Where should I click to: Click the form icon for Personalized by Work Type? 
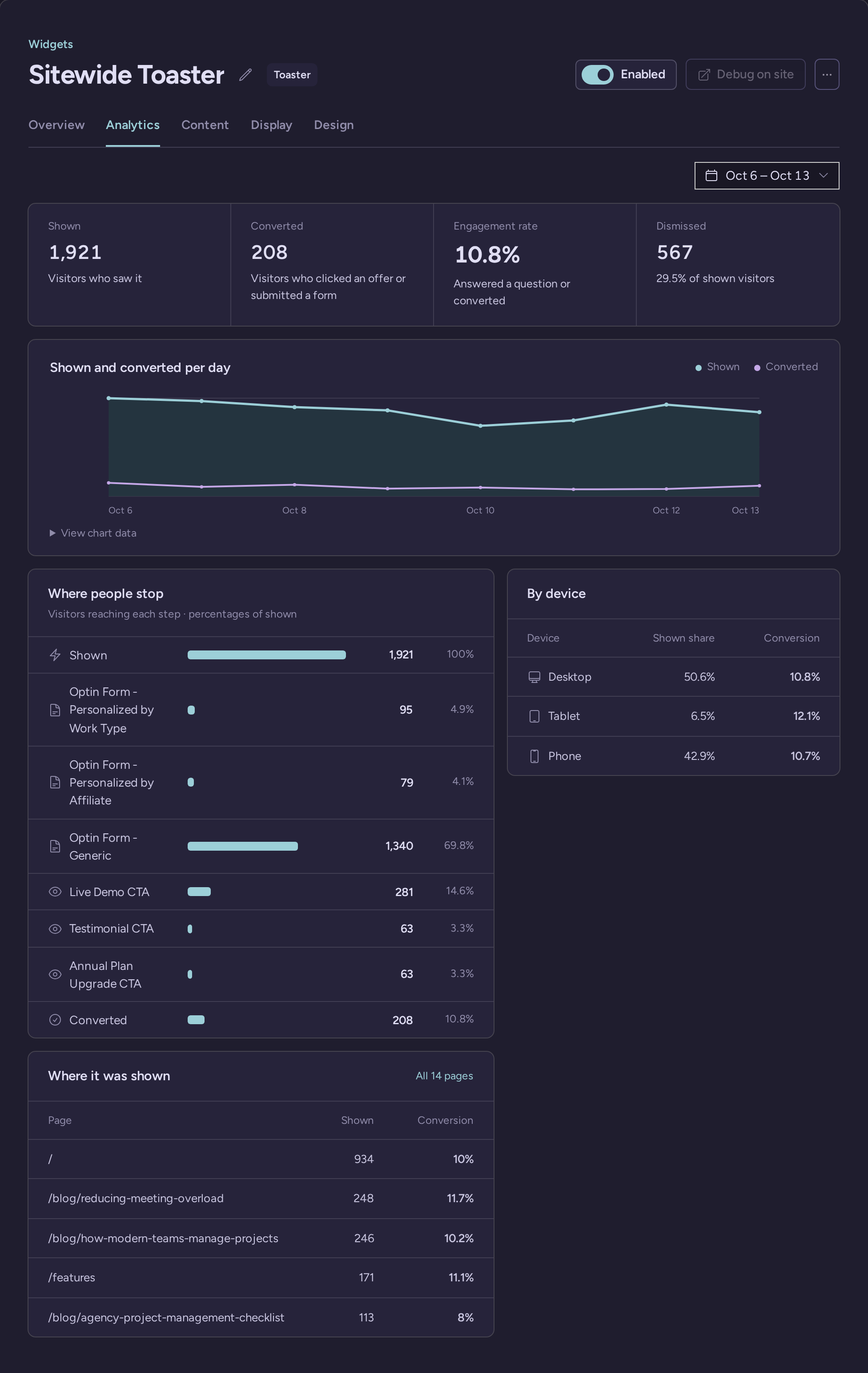pos(55,710)
